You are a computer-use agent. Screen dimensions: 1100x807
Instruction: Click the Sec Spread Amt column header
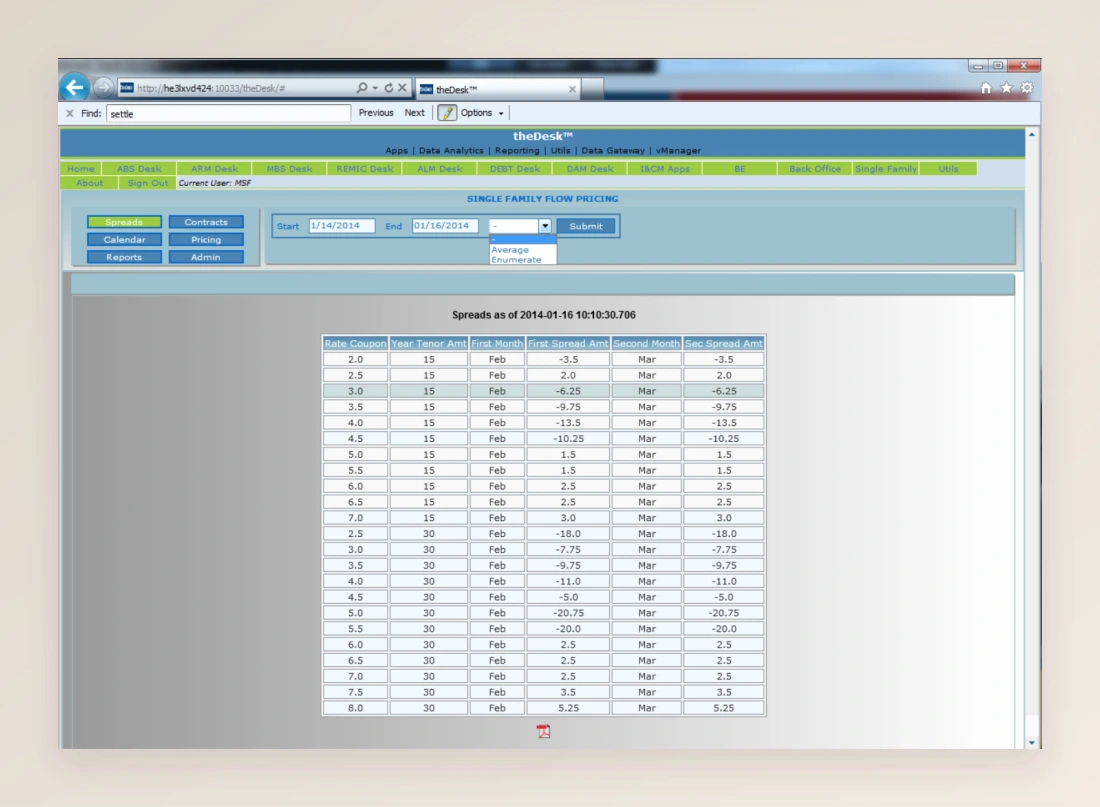(x=723, y=343)
